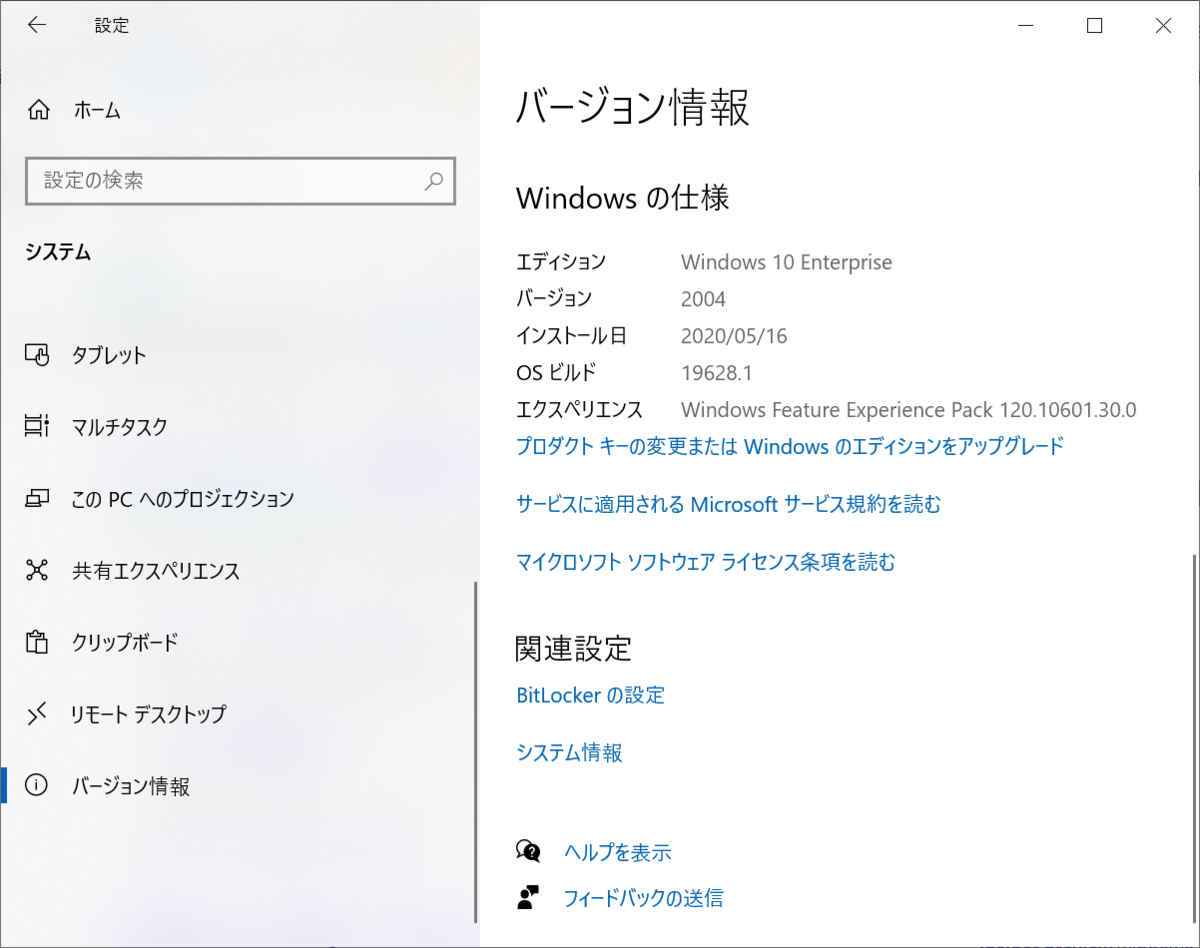Open クリップボード settings
The height and width of the screenshot is (948, 1200).
click(238, 642)
